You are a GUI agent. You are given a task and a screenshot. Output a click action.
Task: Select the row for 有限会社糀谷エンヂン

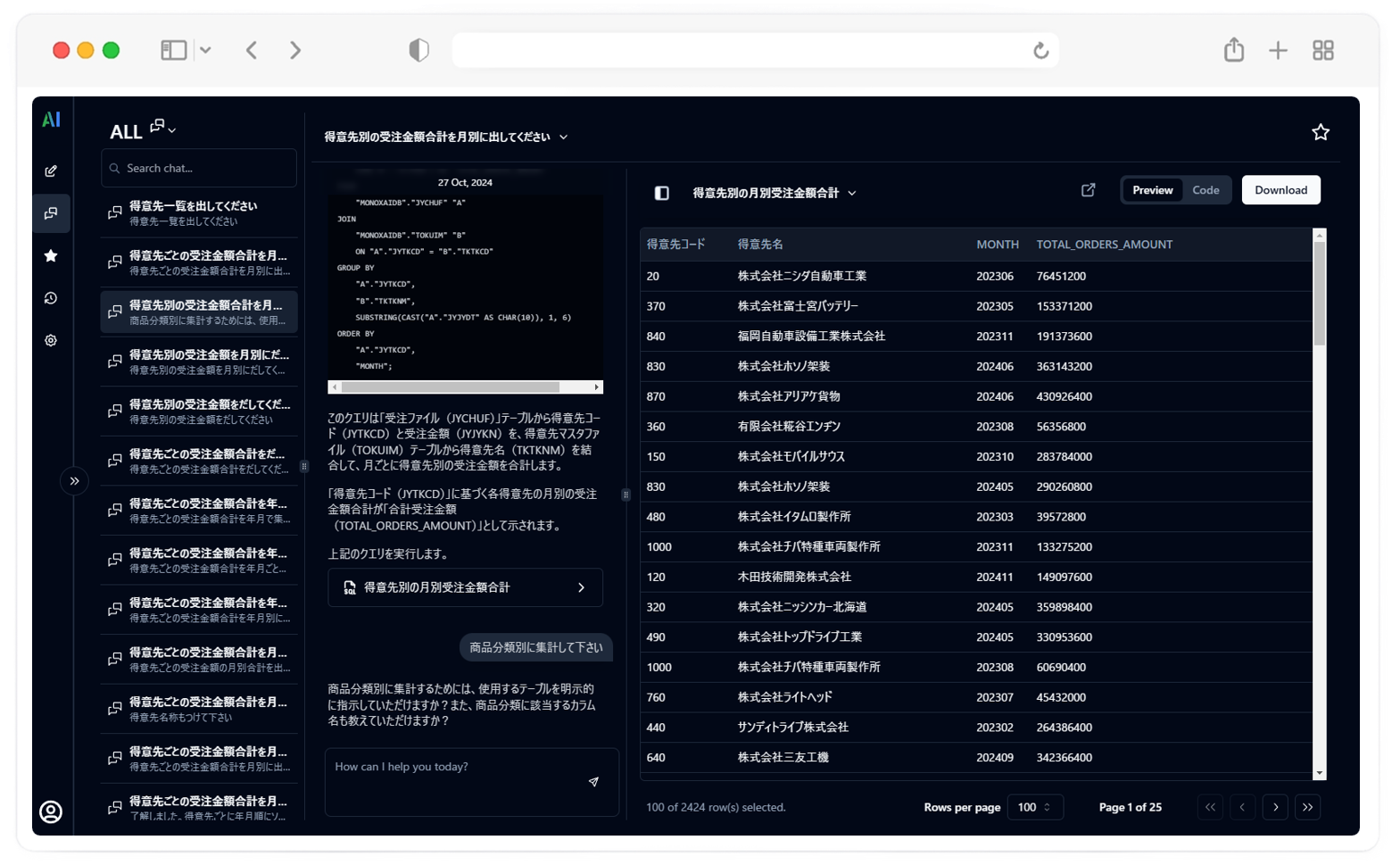point(976,427)
